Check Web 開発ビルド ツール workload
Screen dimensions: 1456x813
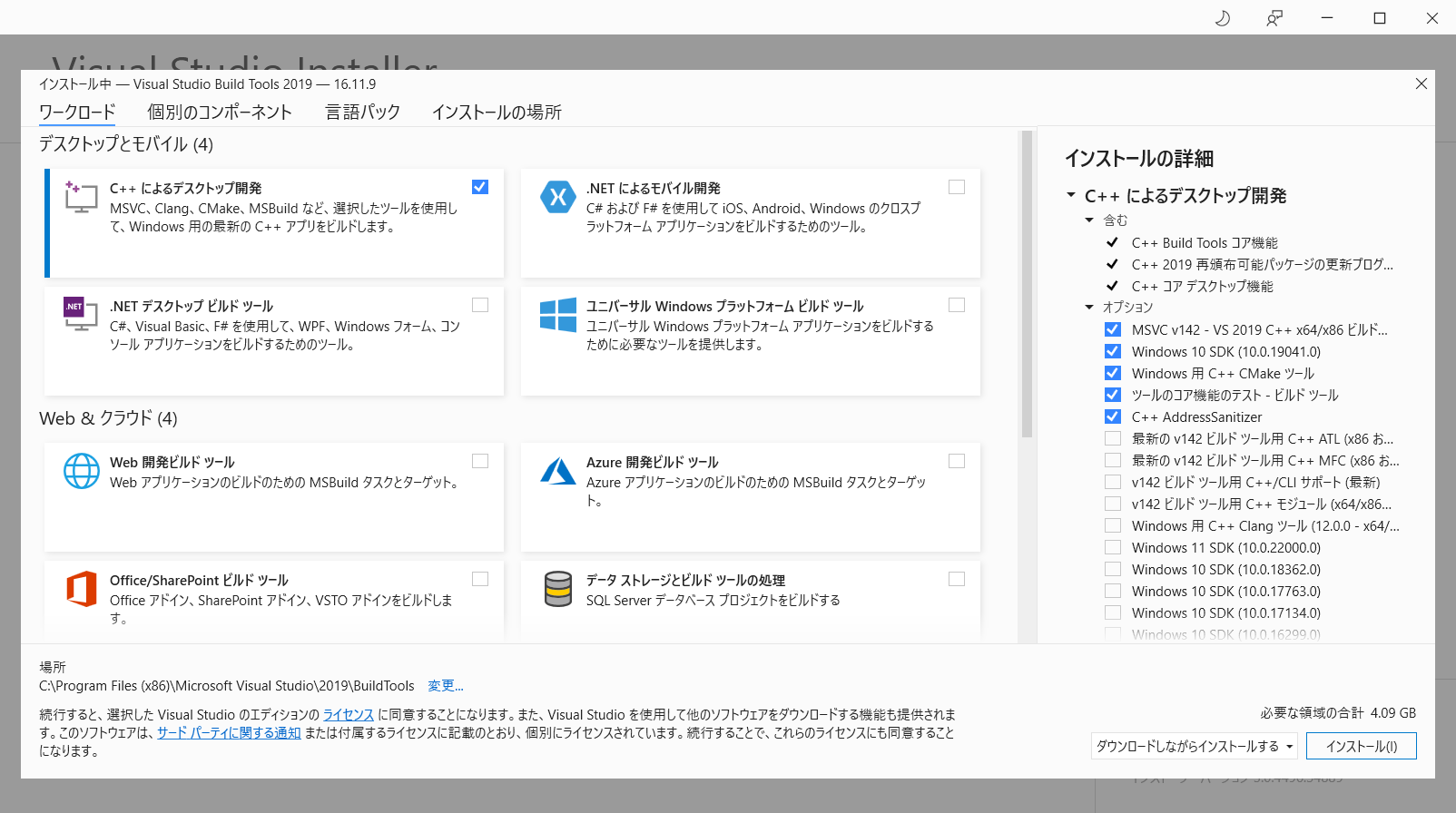click(480, 461)
